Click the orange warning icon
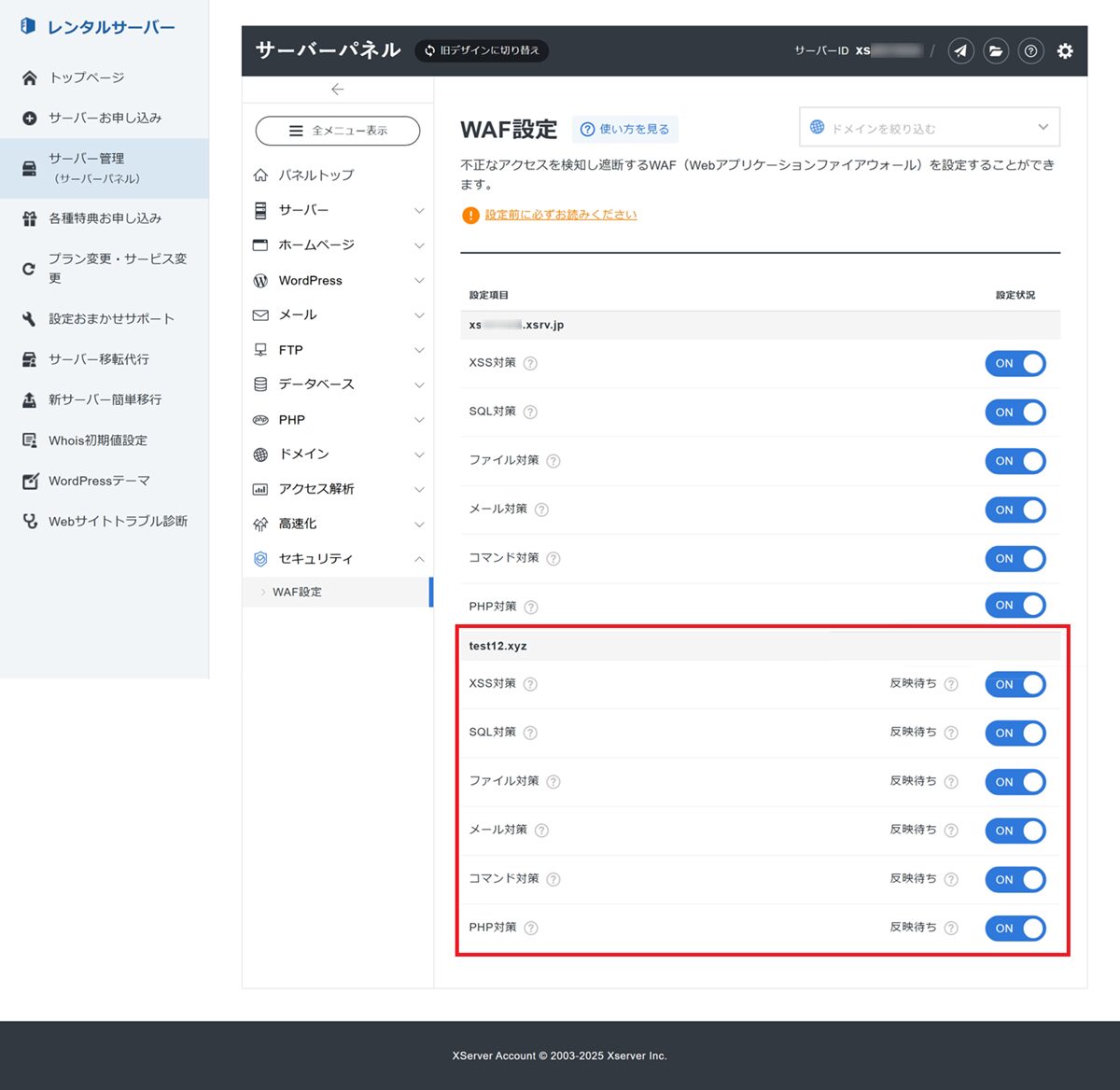The height and width of the screenshot is (1090, 1120). click(x=470, y=216)
